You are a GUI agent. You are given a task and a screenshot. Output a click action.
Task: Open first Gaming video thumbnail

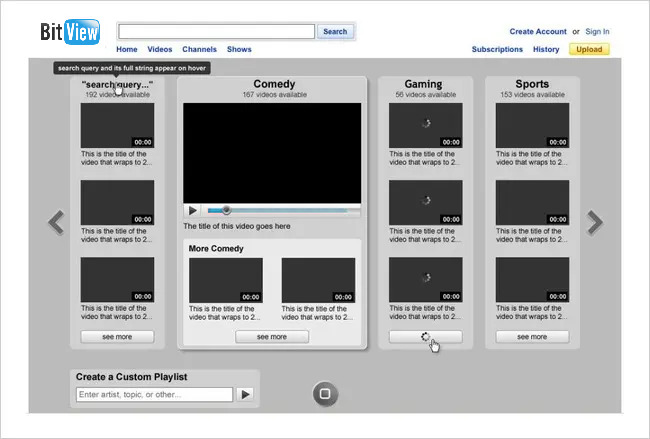click(x=426, y=125)
